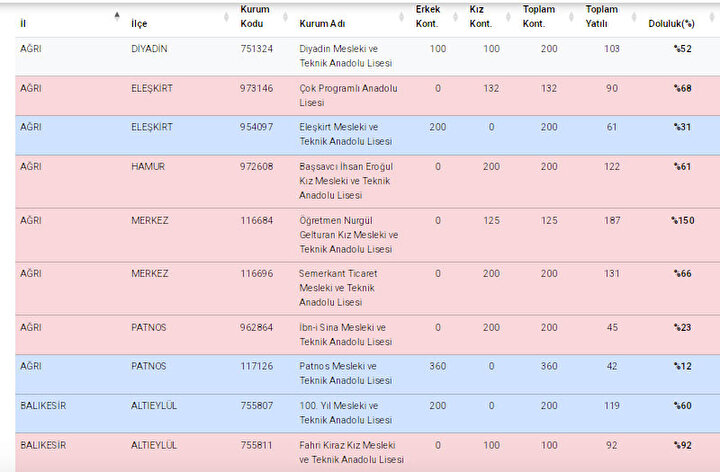The image size is (720, 472).
Task: Select occupancy value %92
Action: click(682, 445)
